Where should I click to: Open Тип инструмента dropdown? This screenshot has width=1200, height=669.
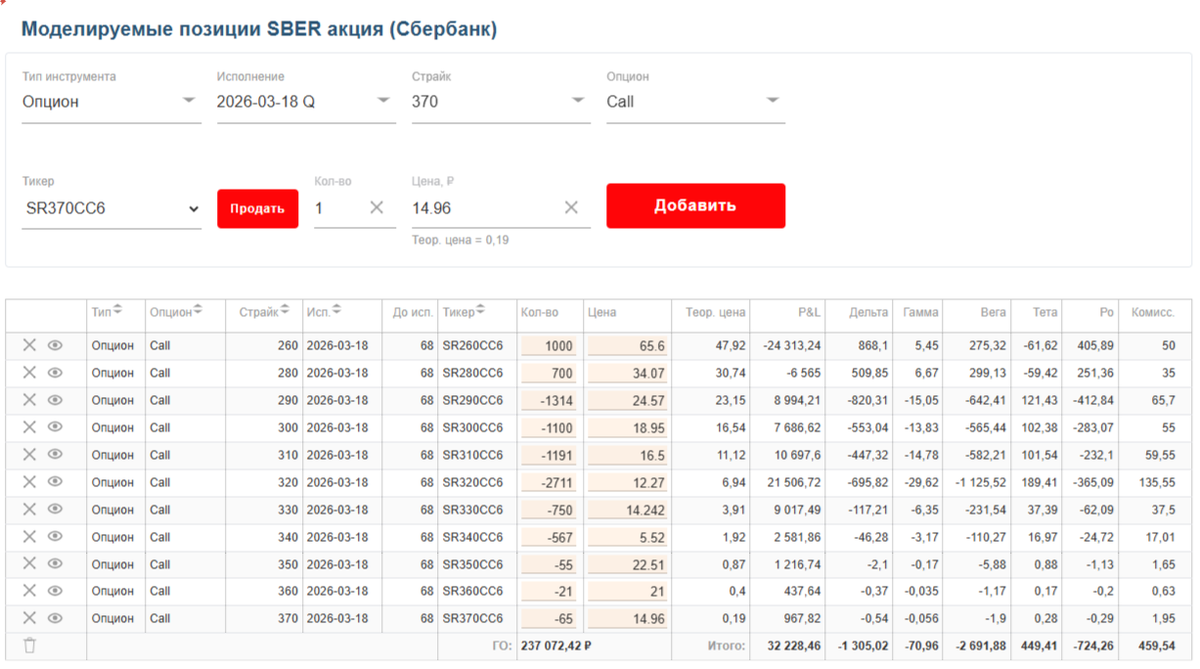111,101
